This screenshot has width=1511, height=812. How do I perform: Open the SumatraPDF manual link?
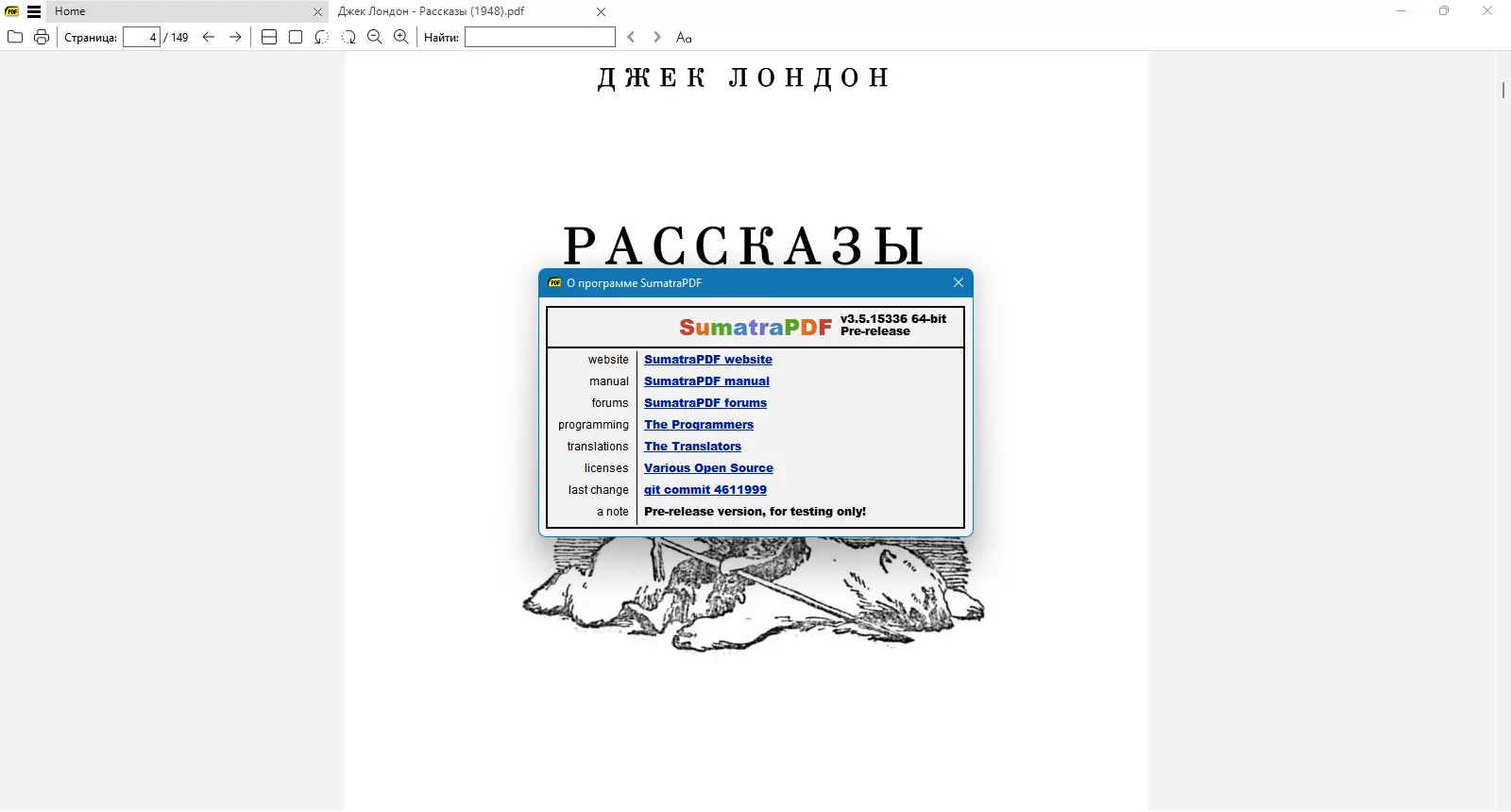point(706,381)
